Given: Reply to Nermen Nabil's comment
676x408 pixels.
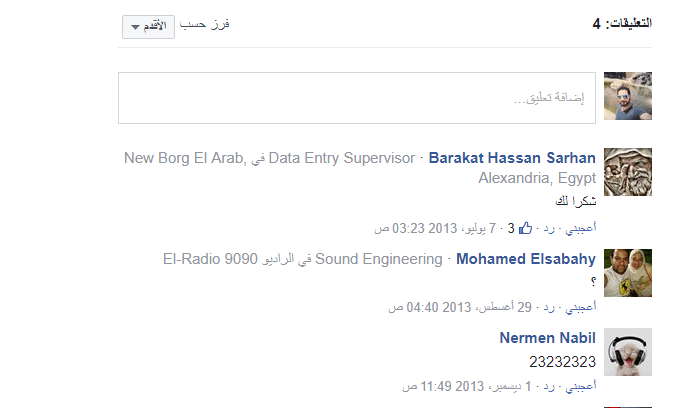Looking at the screenshot, I should point(549,385).
